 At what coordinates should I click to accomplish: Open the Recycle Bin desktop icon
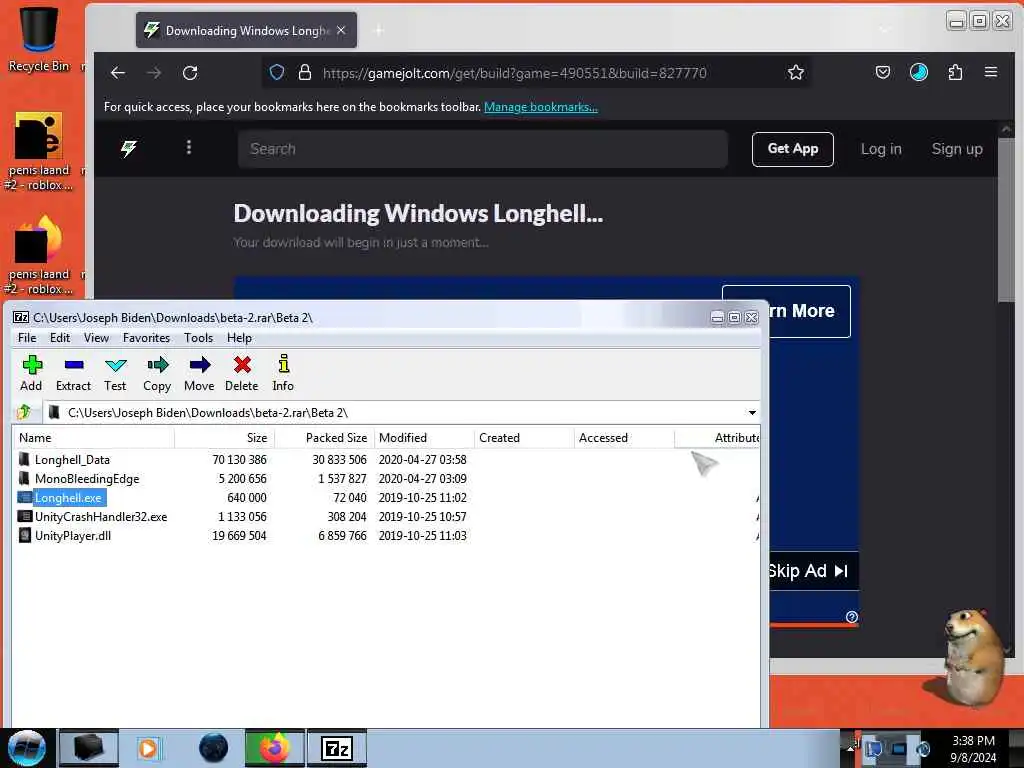coord(39,38)
